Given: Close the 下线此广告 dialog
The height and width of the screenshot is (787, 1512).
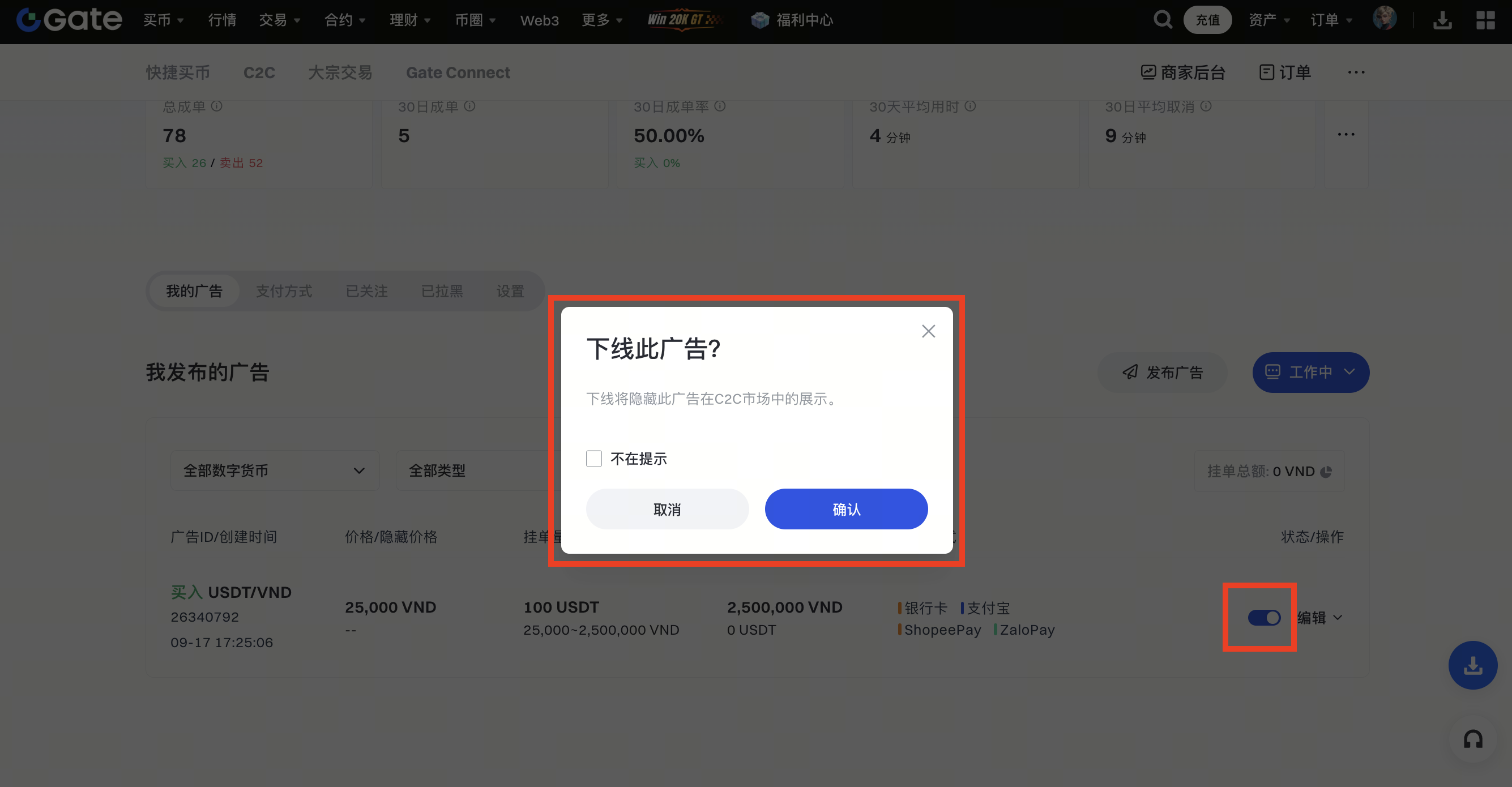Looking at the screenshot, I should (x=928, y=331).
